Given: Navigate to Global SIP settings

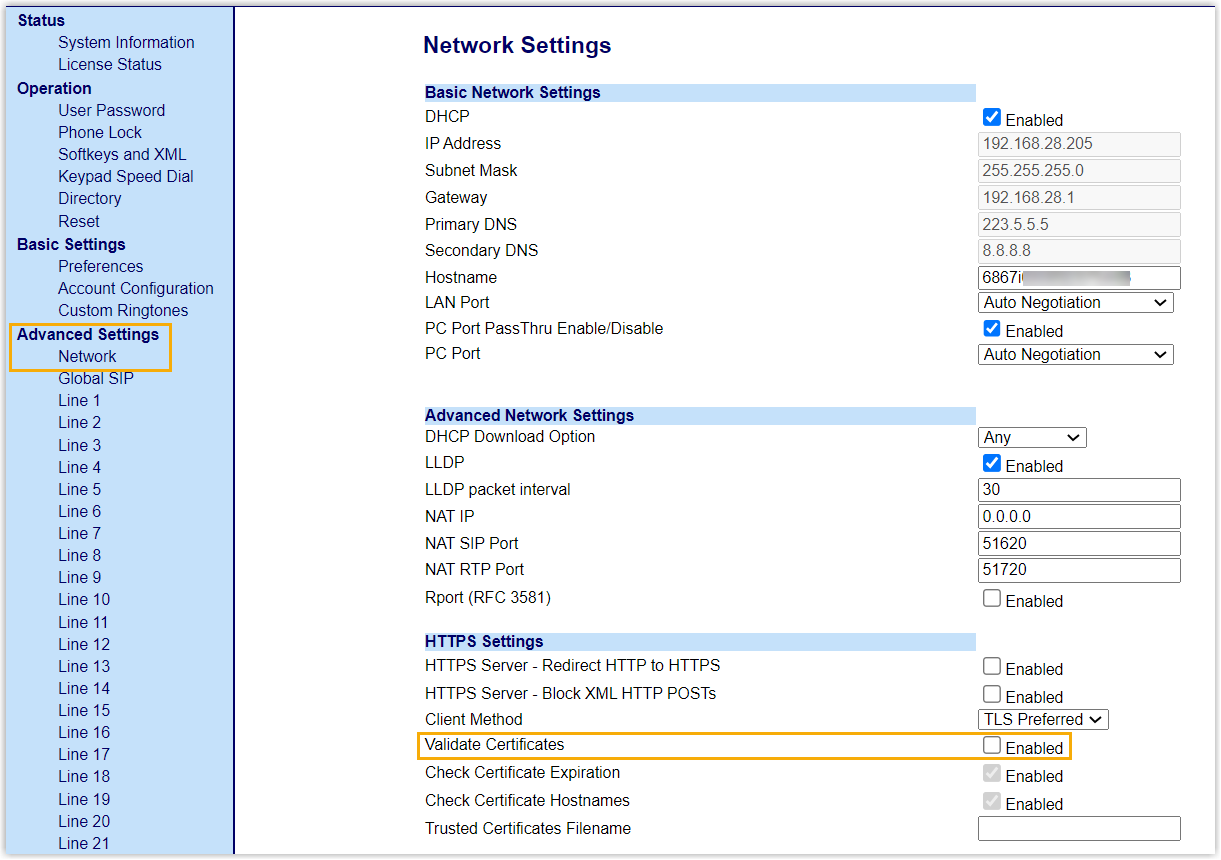Looking at the screenshot, I should point(95,379).
